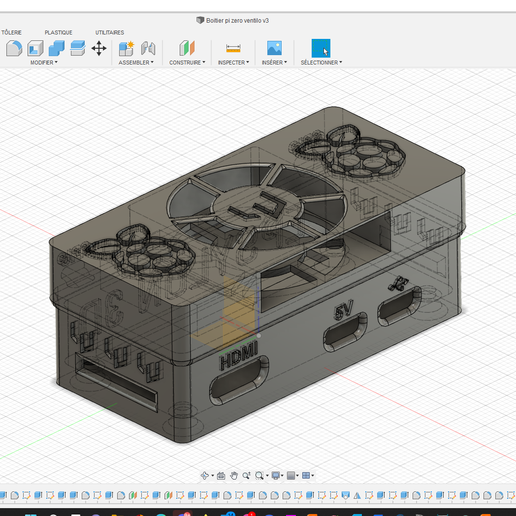Open the CONSTRUIRE dropdown menu
This screenshot has height=516, width=516.
187,63
